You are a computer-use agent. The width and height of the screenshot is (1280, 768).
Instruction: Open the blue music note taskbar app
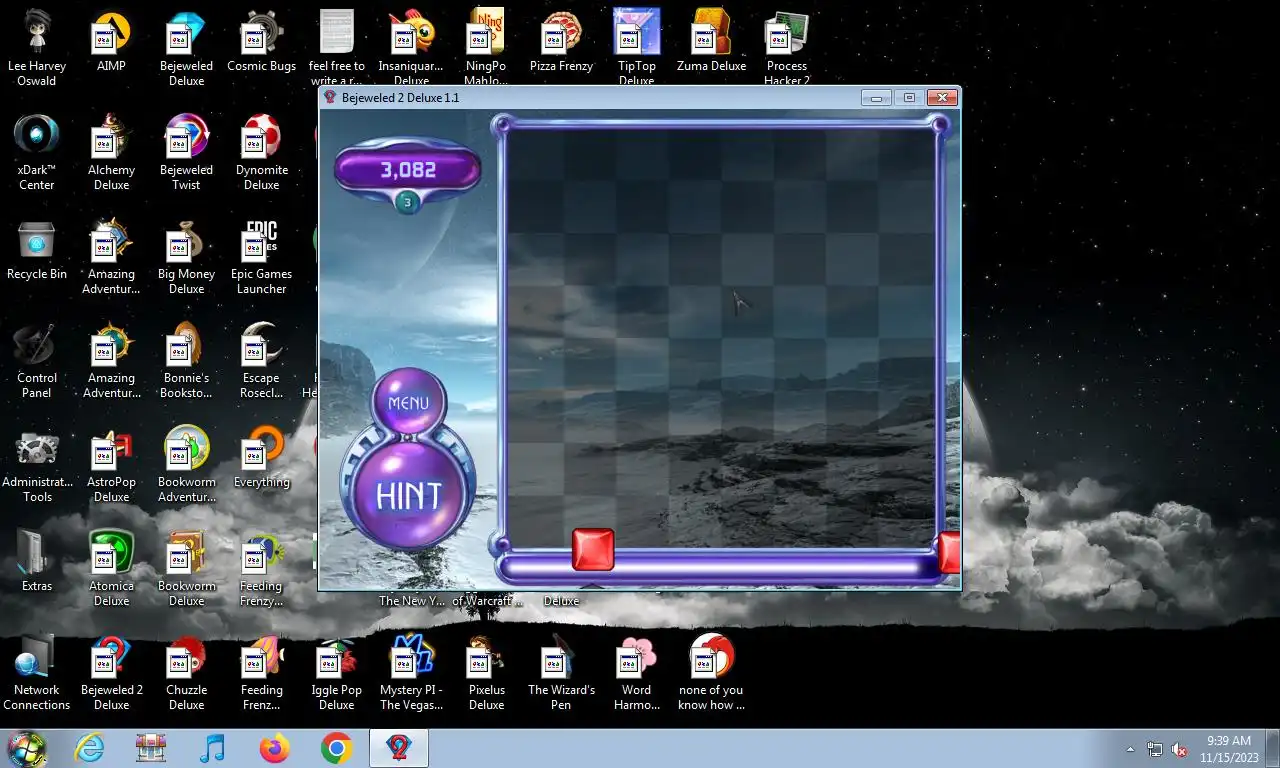coord(212,748)
